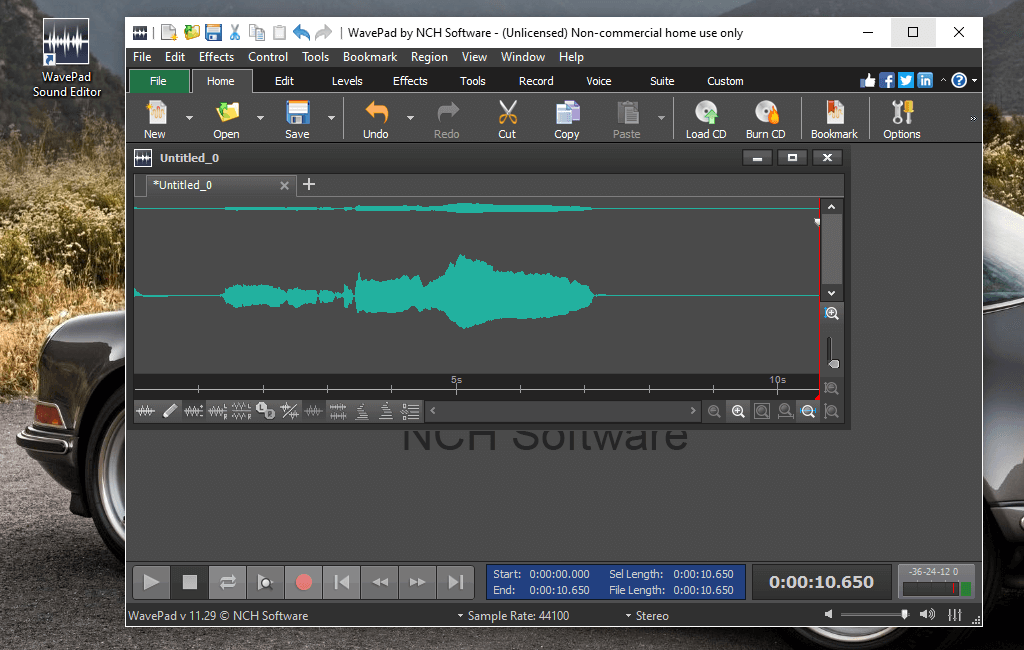
Task: Undo the last action via the ribbon Undo button
Action: coord(376,120)
